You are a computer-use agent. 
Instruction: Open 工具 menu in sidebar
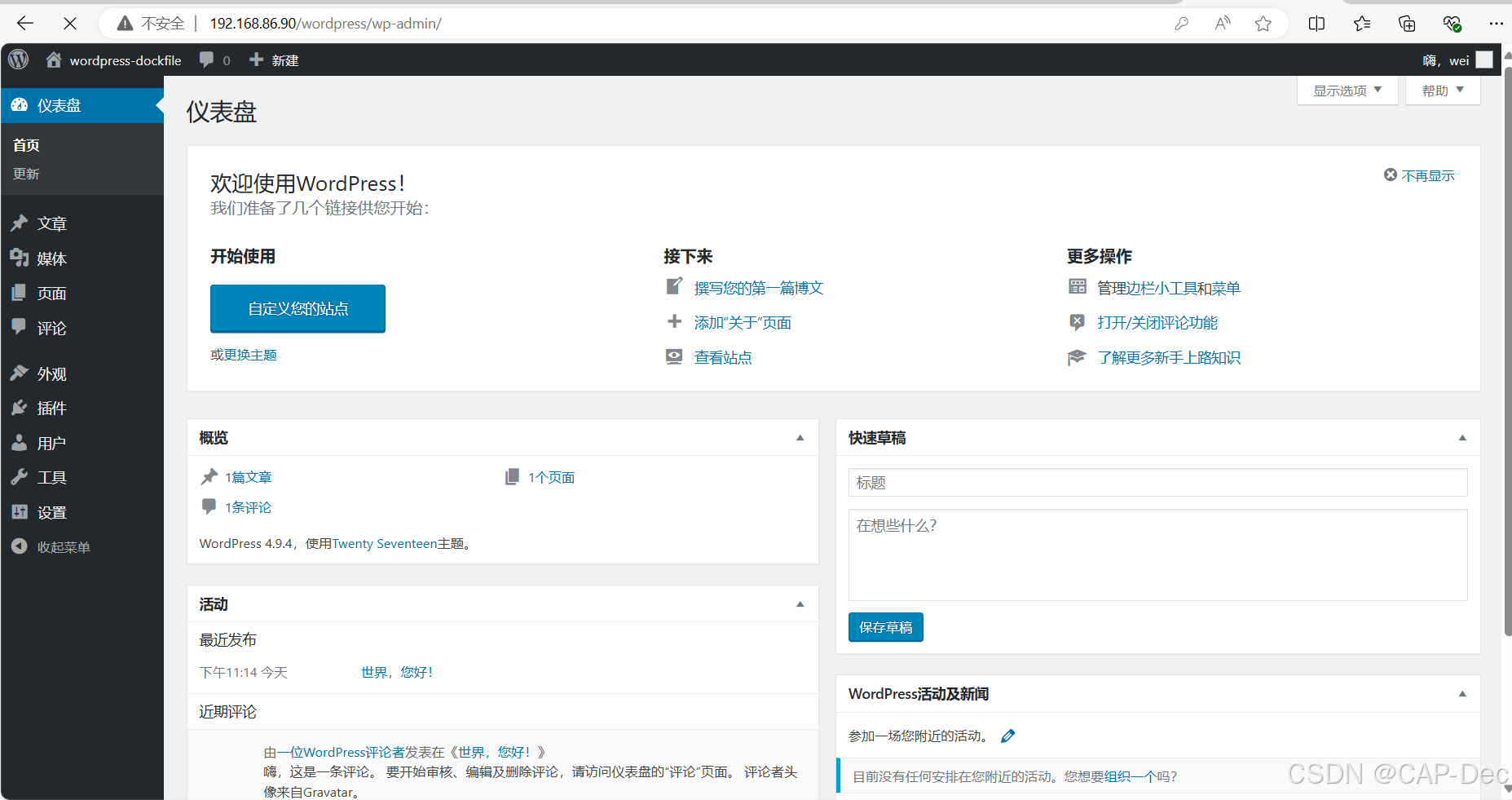point(82,478)
